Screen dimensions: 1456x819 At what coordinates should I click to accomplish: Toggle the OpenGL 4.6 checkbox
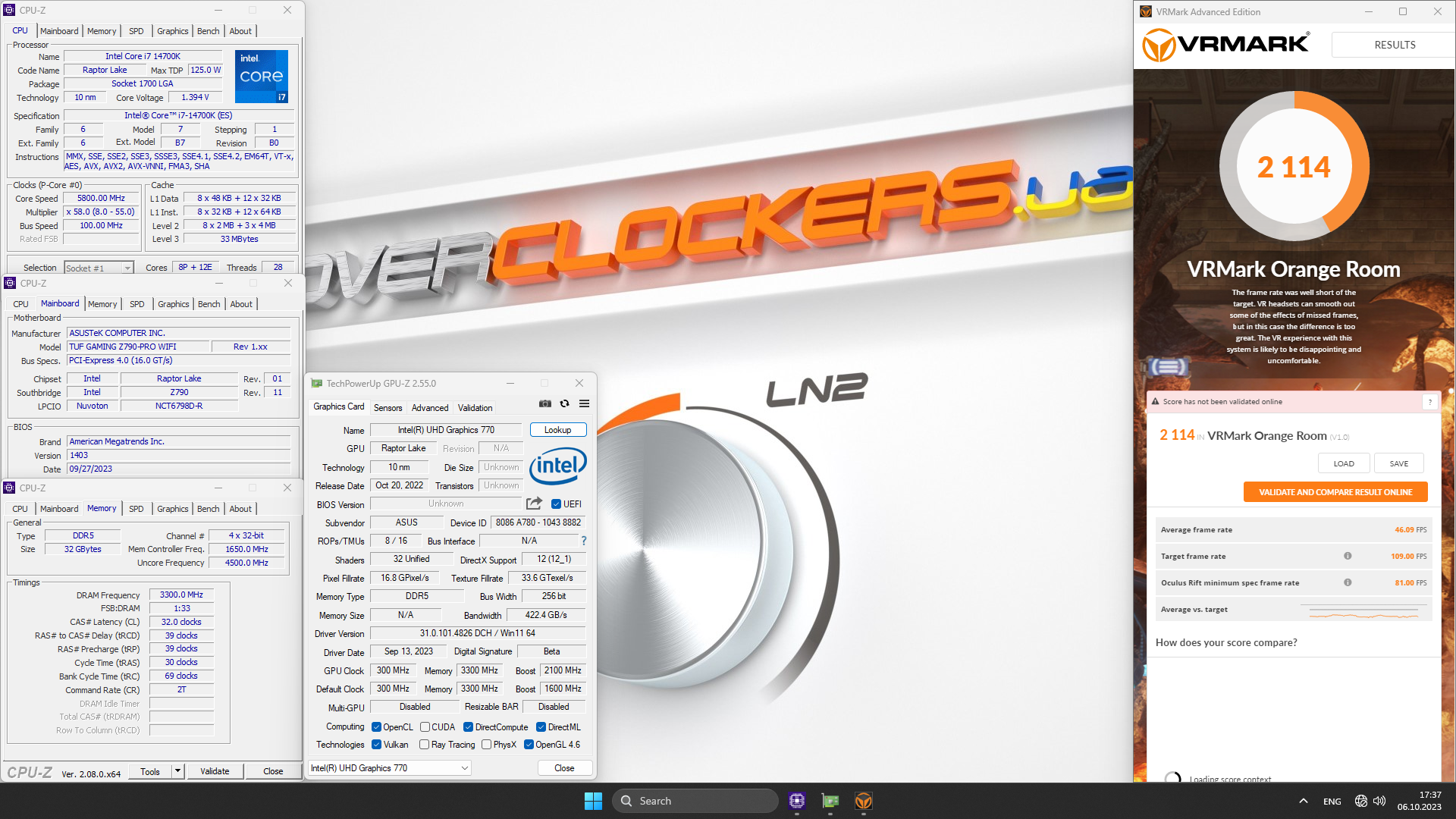pos(529,745)
